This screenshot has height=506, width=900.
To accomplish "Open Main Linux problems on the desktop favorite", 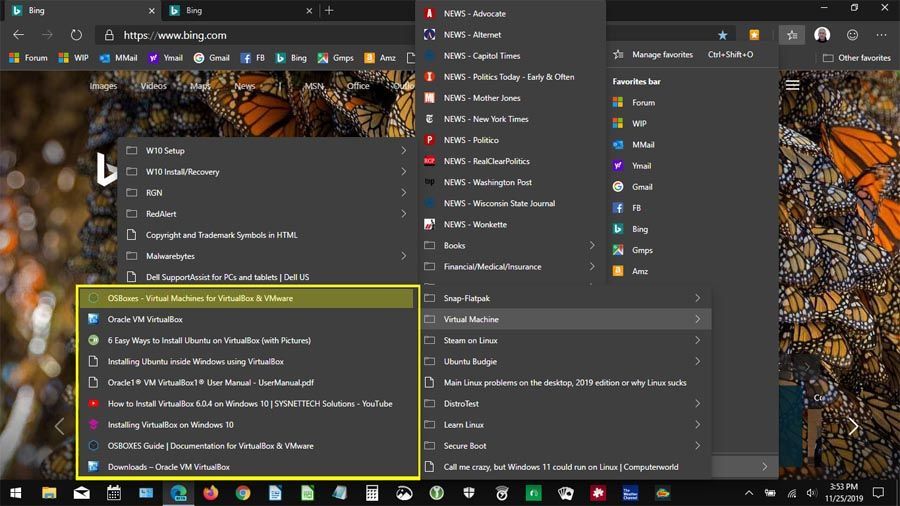I will 565,383.
